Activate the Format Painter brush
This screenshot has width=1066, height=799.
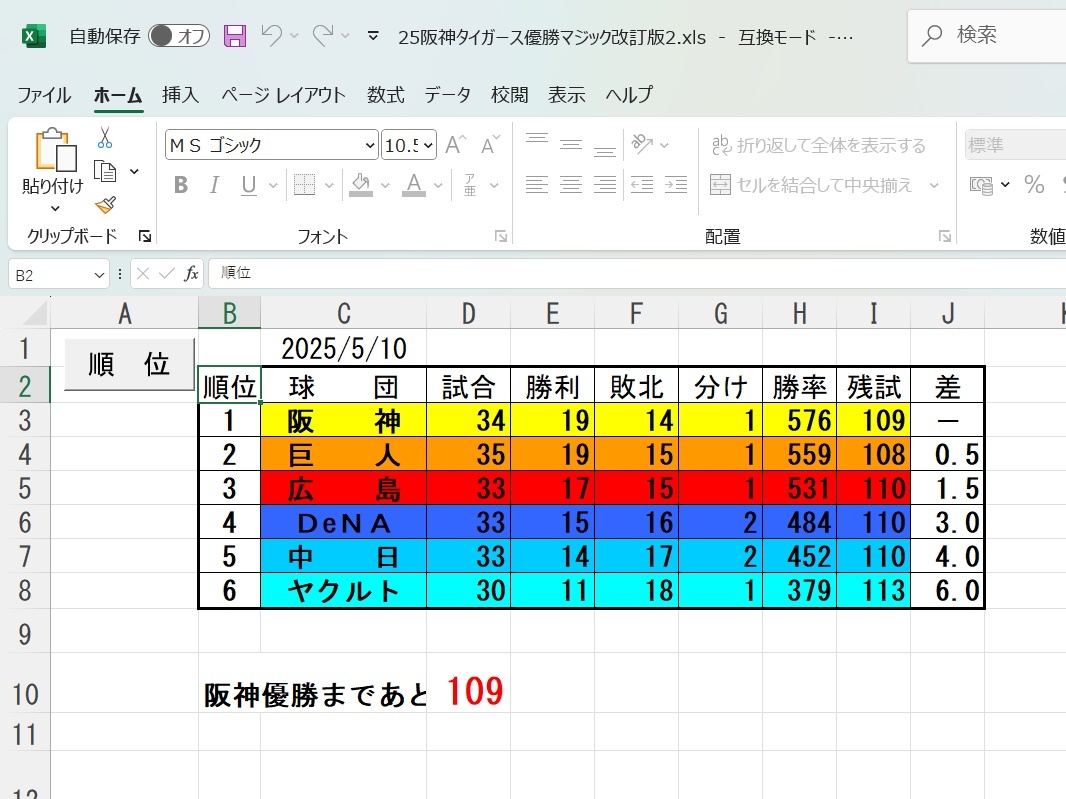(105, 204)
